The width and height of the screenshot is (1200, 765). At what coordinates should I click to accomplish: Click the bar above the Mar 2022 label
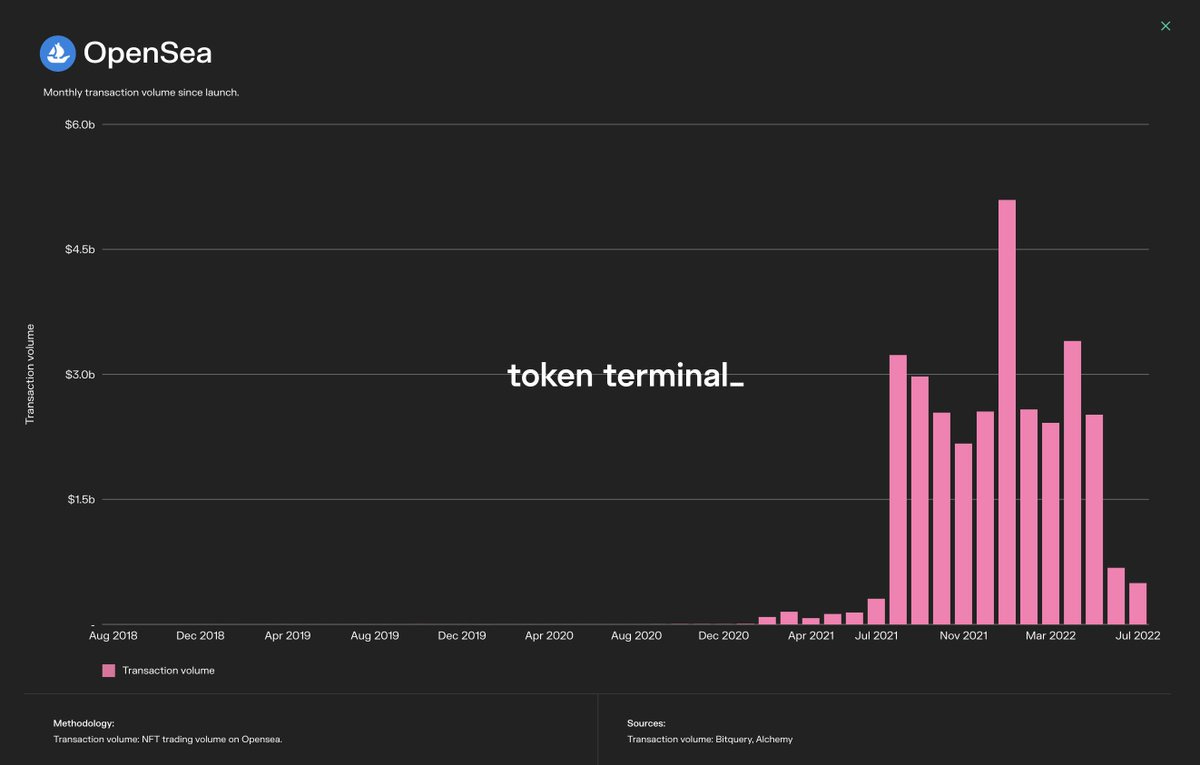(x=1051, y=523)
